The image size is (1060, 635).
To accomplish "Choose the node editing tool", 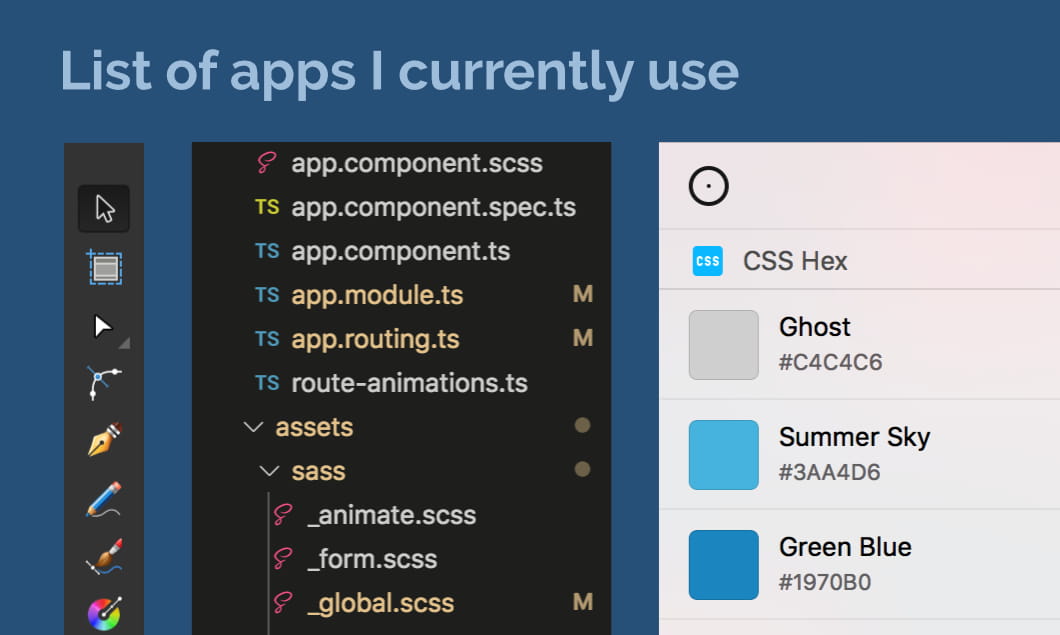I will [104, 382].
